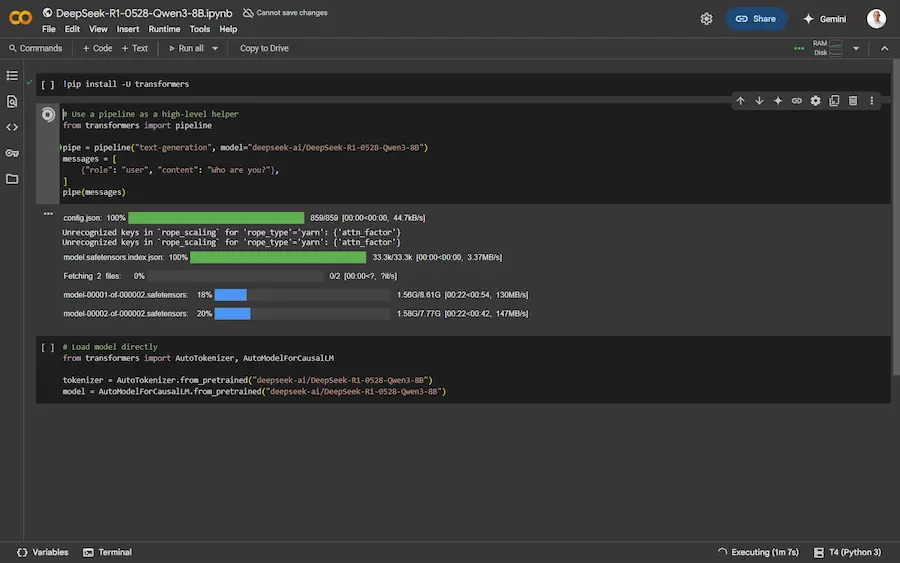The height and width of the screenshot is (563, 900).
Task: Move cell up with the arrow icon
Action: click(740, 101)
